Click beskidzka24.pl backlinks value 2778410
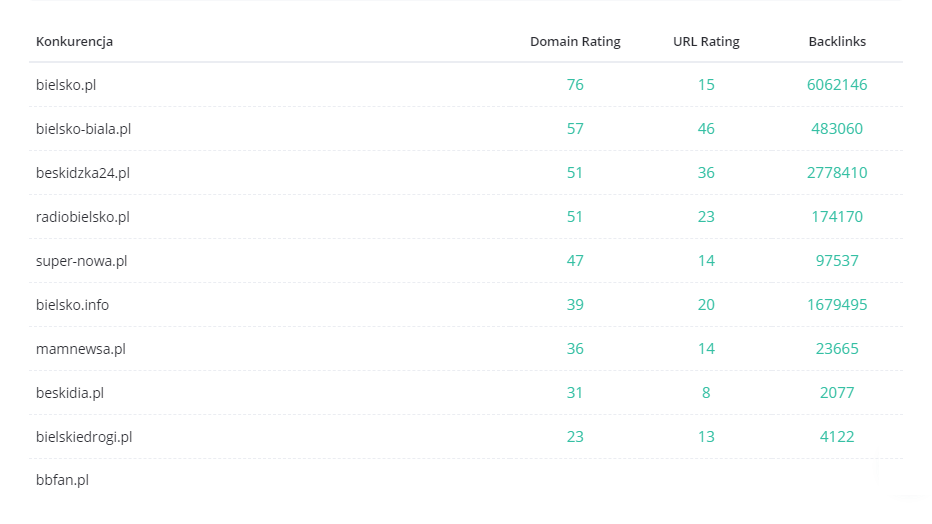 coord(837,173)
